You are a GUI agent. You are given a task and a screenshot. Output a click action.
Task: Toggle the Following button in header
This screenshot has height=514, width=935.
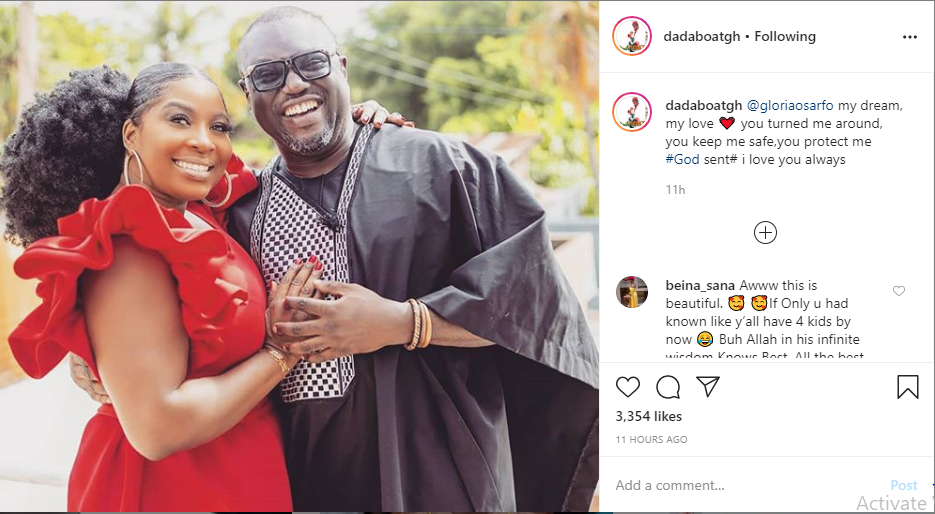pos(785,36)
